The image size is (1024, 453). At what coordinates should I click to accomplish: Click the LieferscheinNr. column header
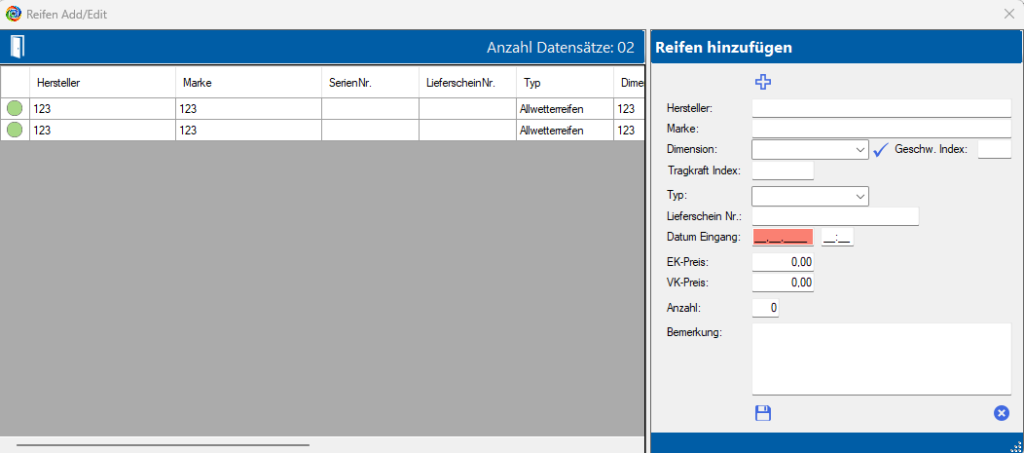coord(468,82)
